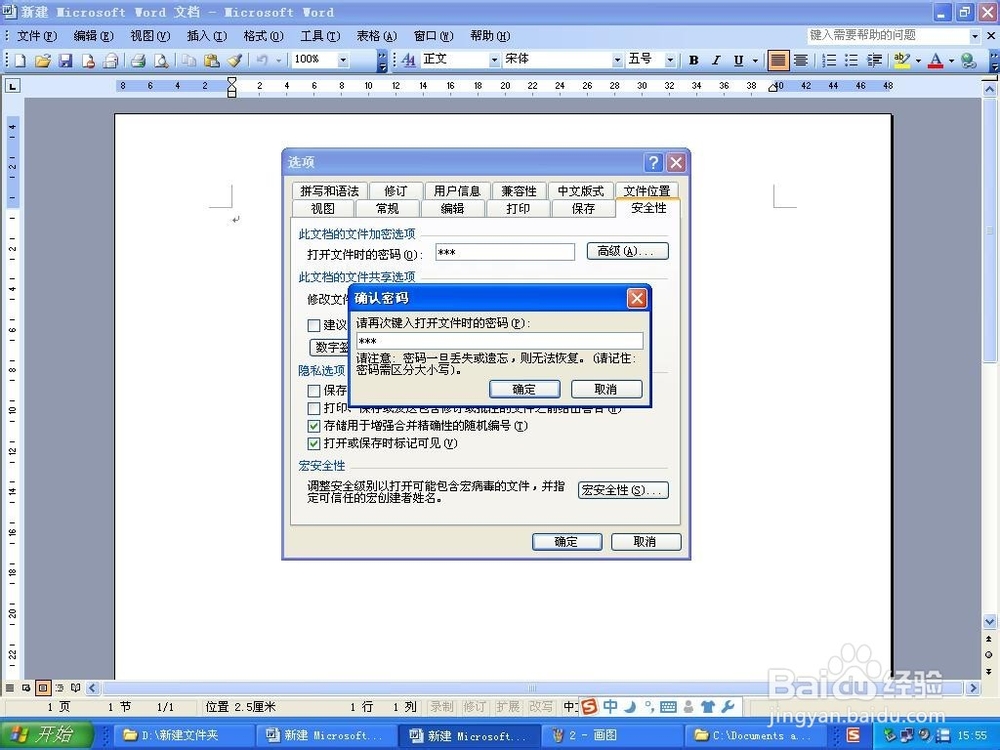This screenshot has width=1000, height=750.
Task: Click the Options dialog help question mark
Action: [652, 163]
